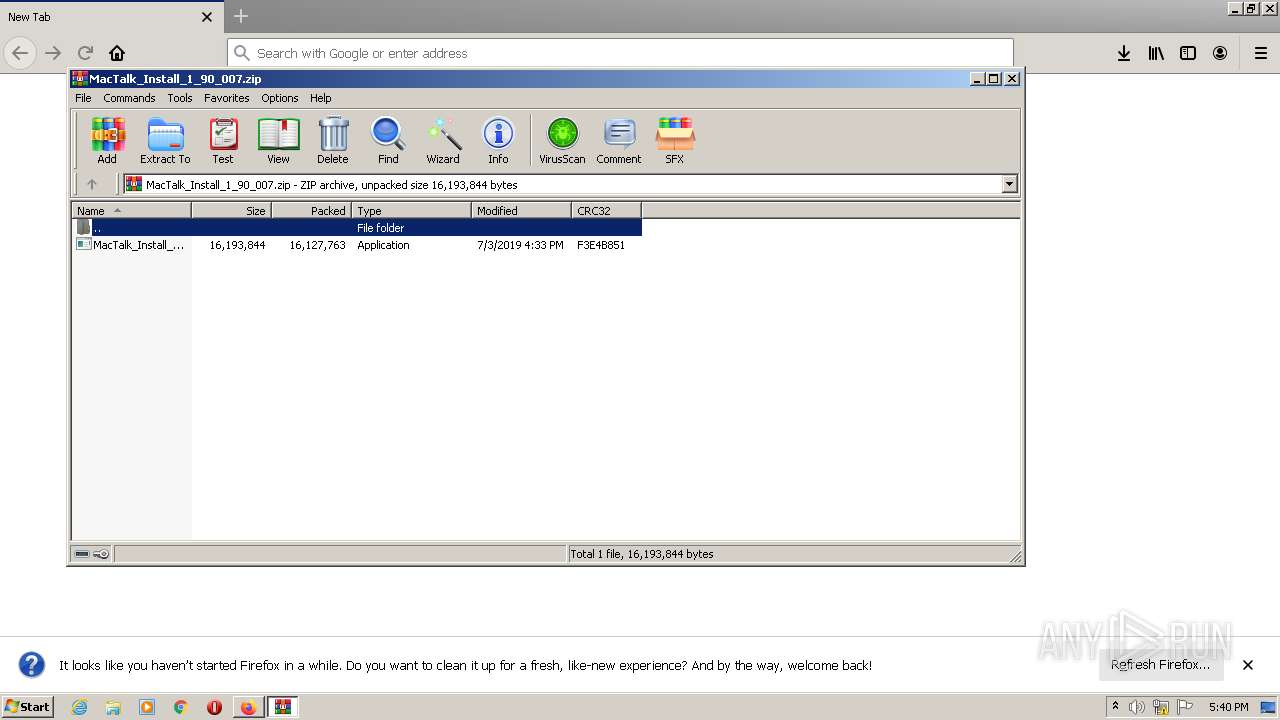Click the drive/key status bar icon
This screenshot has height=720, width=1280.
pyautogui.click(x=92, y=554)
